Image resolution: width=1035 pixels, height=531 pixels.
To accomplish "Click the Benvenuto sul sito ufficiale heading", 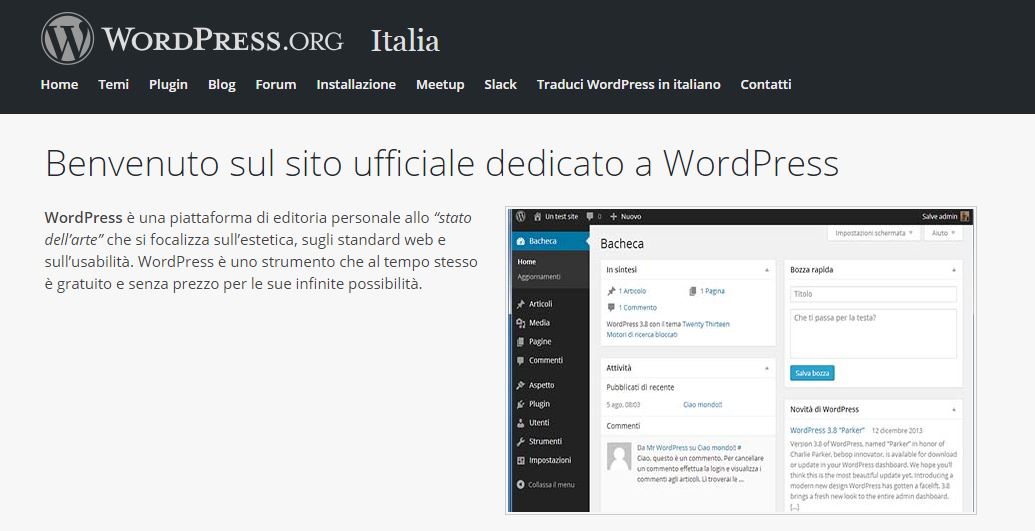I will coord(442,162).
